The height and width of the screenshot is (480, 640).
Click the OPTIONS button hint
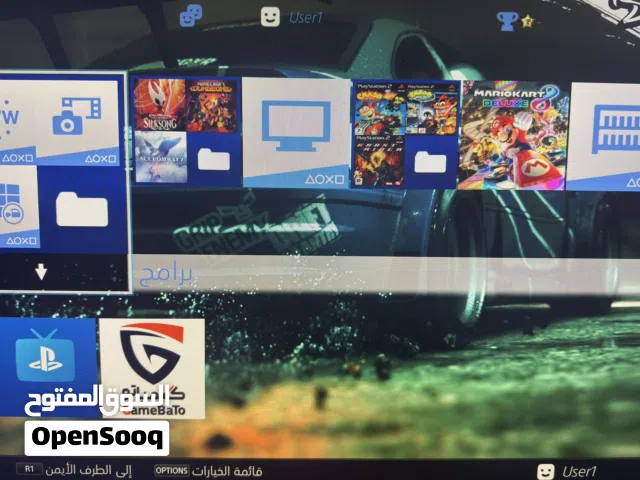point(171,470)
